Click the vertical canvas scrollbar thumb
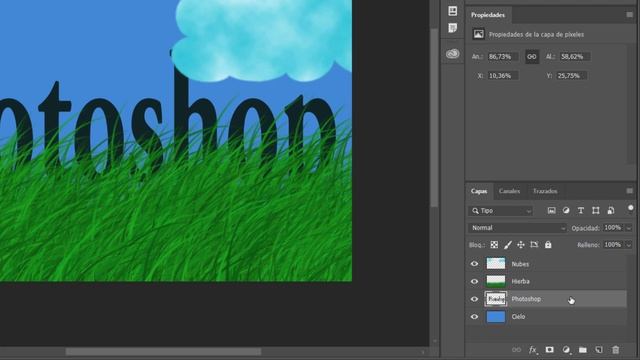The height and width of the screenshot is (360, 640). pyautogui.click(x=434, y=117)
